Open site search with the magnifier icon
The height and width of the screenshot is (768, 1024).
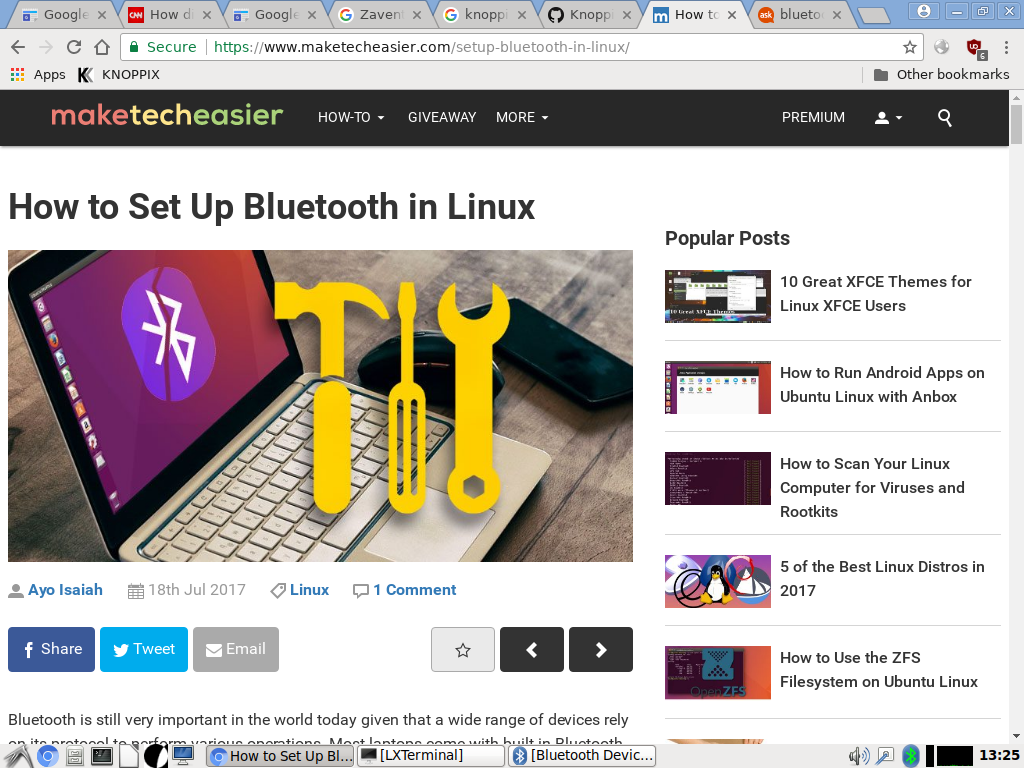point(944,117)
